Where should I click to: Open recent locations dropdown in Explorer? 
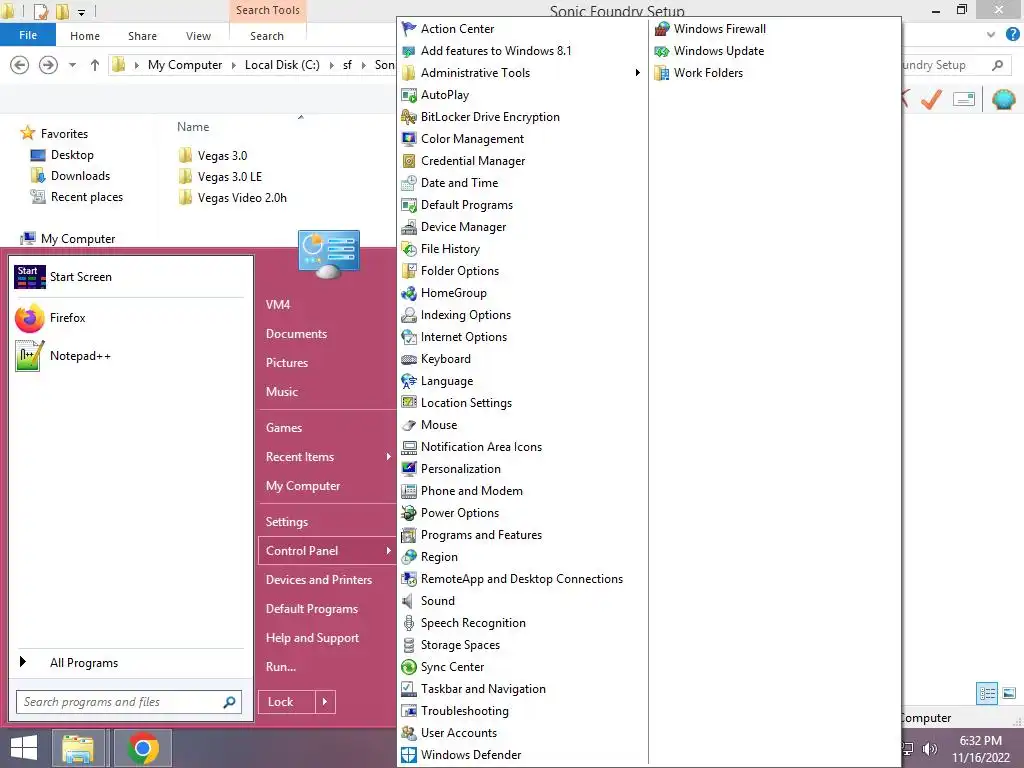click(x=72, y=65)
